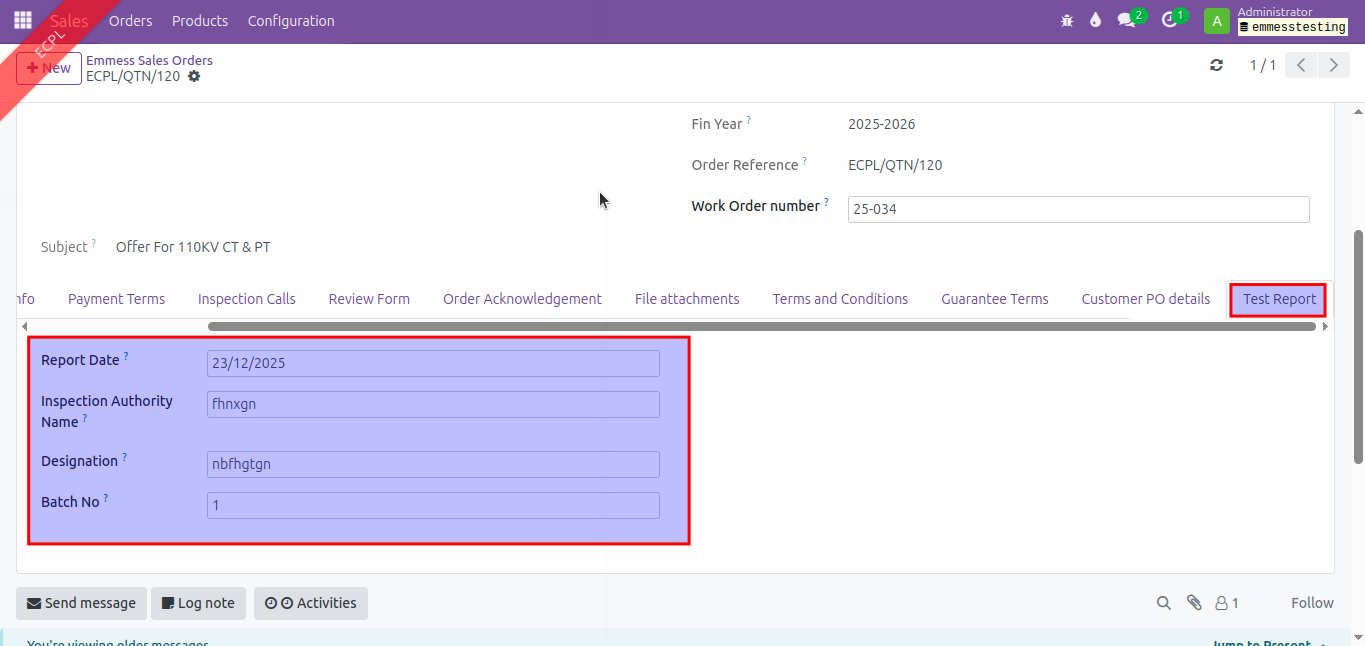Search messages with the magnifier icon

(x=1163, y=603)
